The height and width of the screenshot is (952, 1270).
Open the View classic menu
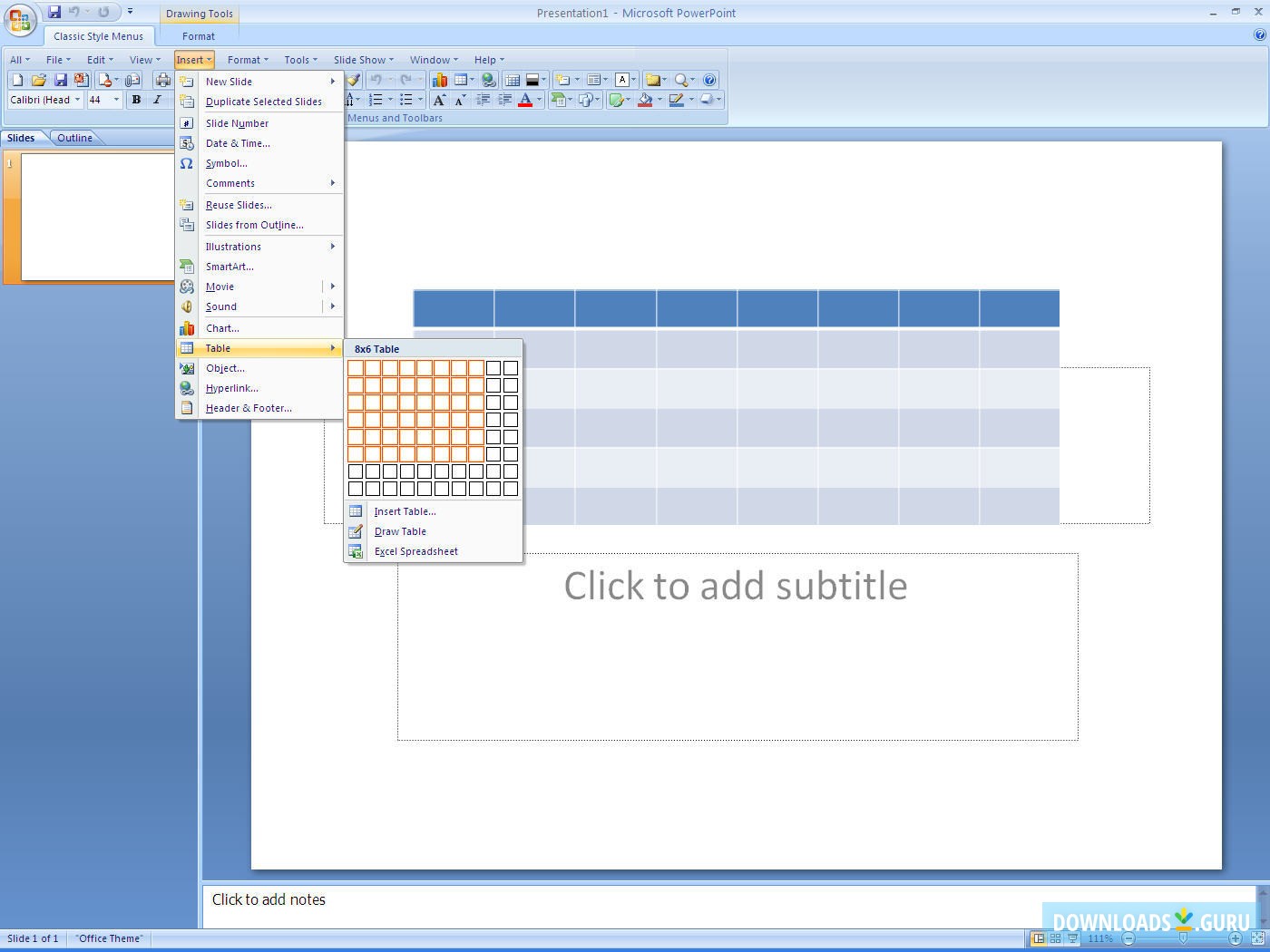[145, 60]
